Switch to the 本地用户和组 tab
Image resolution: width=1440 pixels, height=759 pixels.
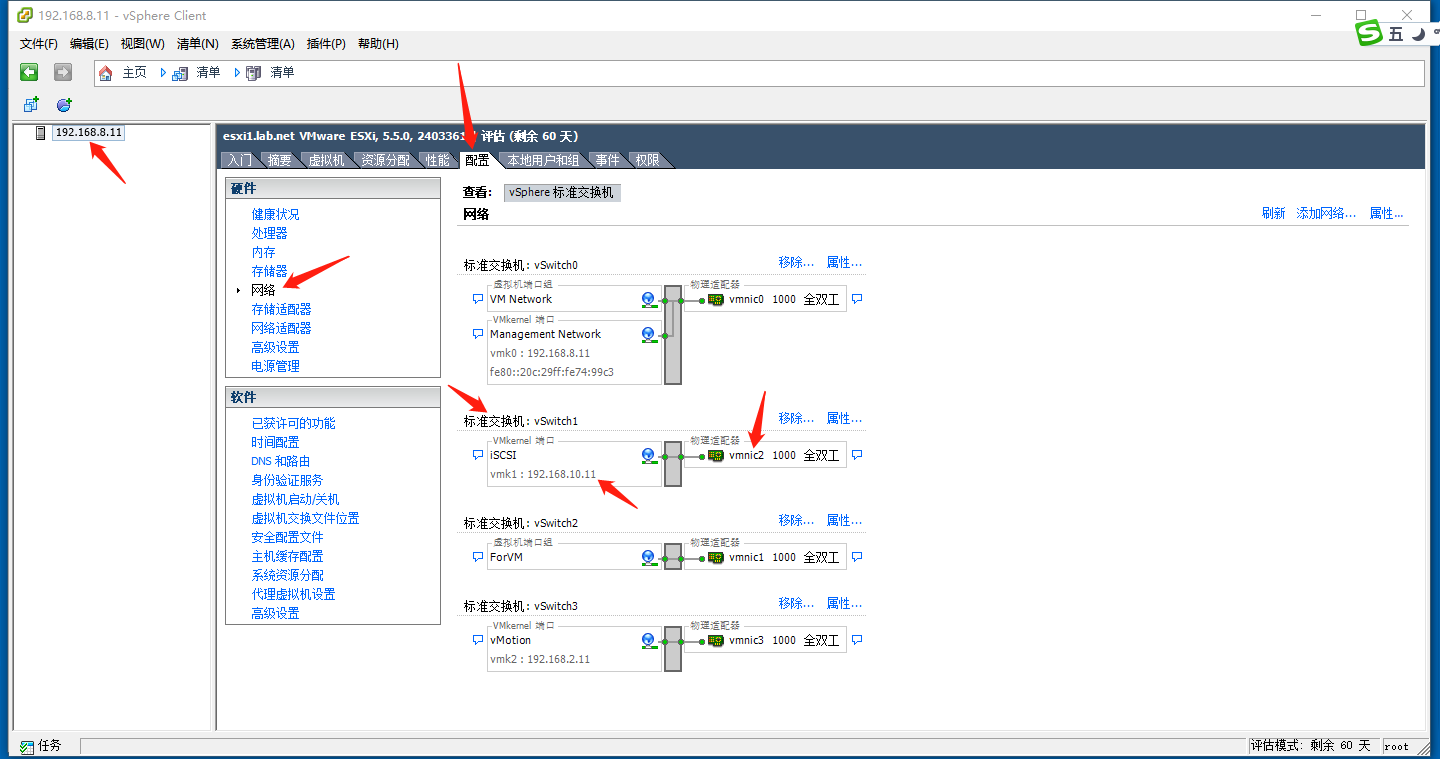543,160
